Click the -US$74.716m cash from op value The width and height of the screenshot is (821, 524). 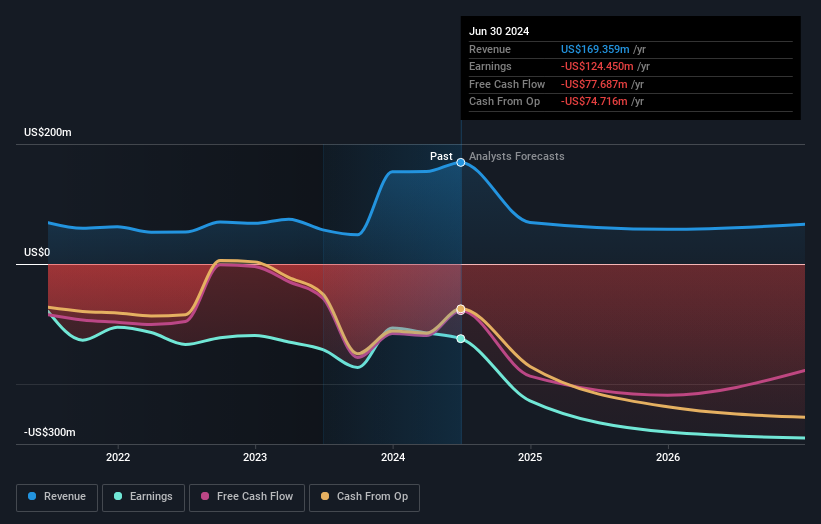pos(594,102)
